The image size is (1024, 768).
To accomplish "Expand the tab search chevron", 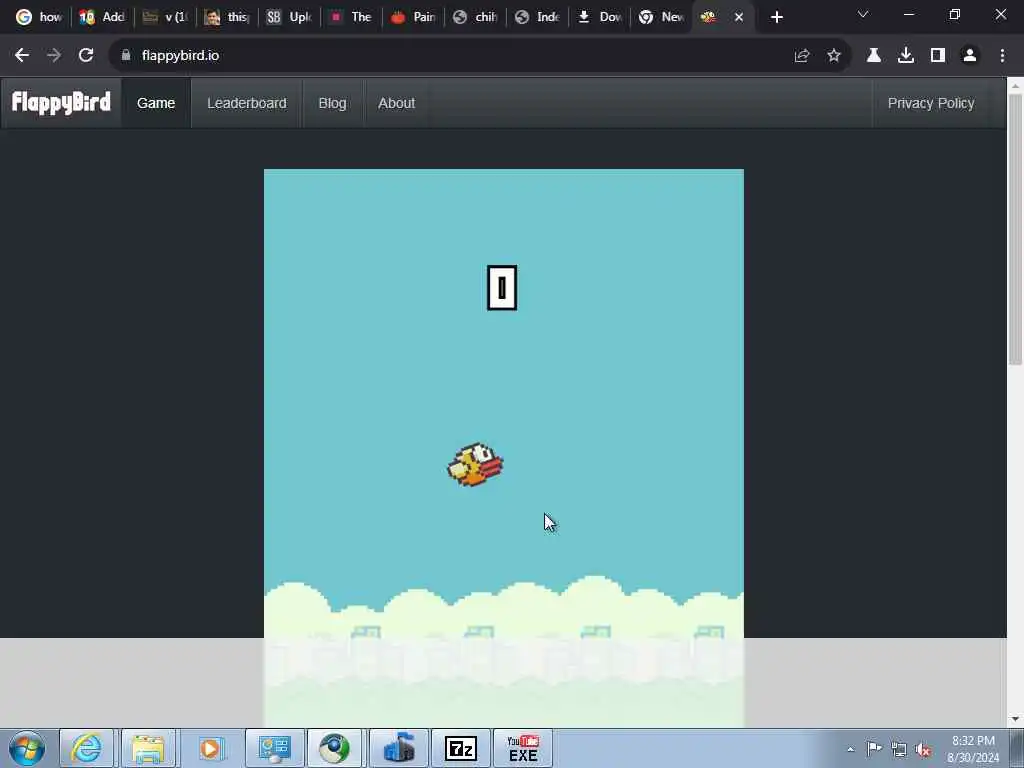I will (863, 14).
